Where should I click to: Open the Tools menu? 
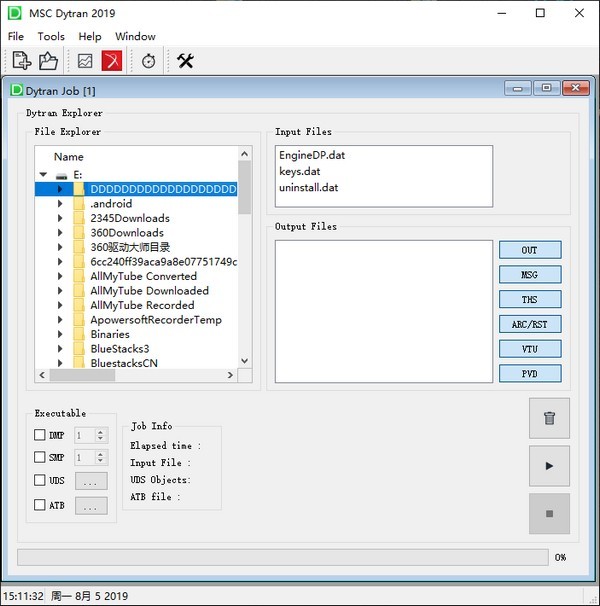pyautogui.click(x=51, y=36)
